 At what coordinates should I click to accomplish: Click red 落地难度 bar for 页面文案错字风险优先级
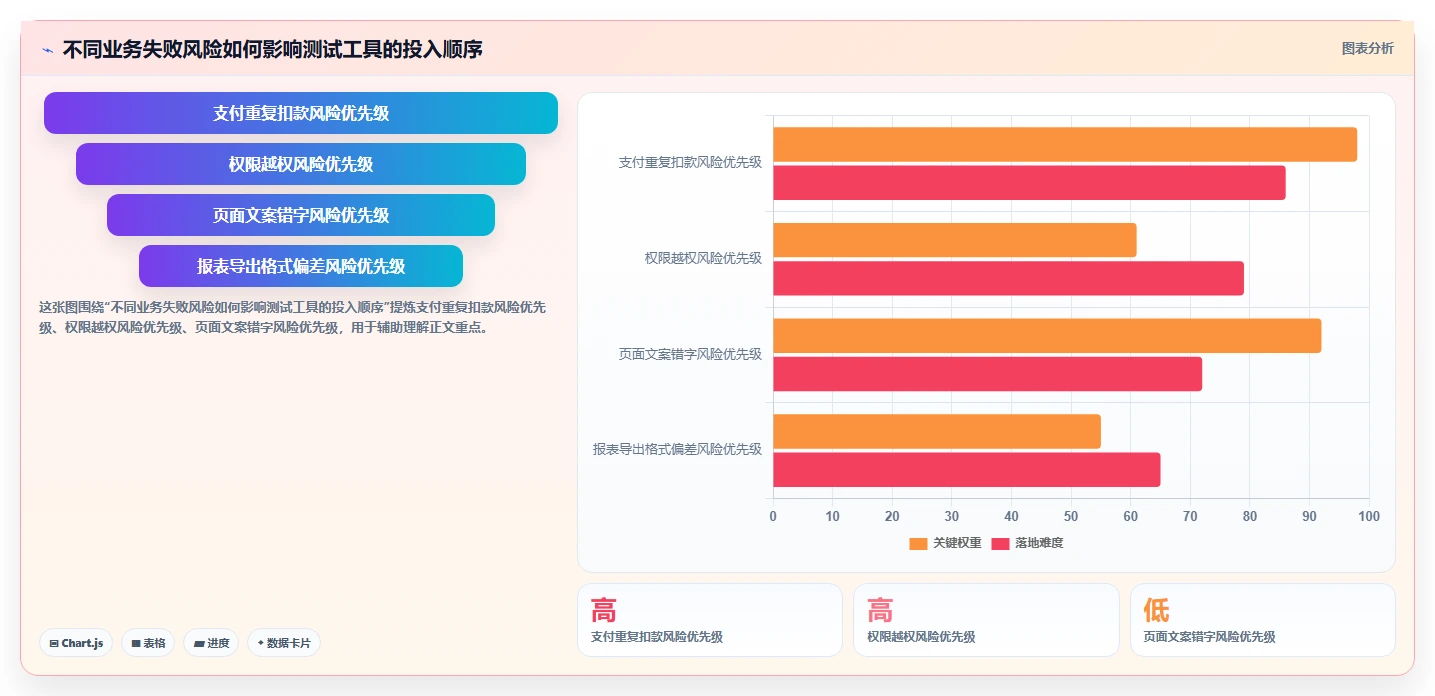(x=987, y=374)
